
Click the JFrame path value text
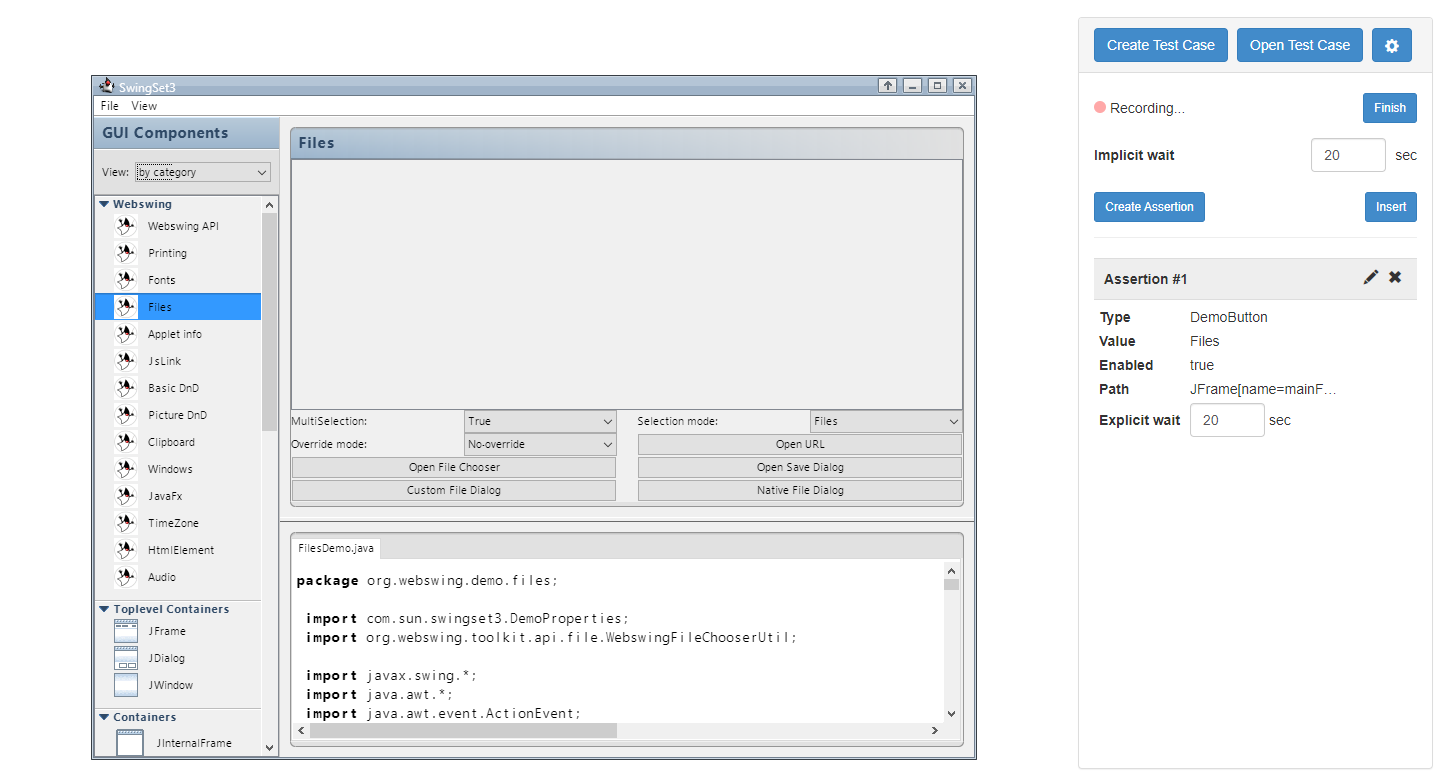1263,389
